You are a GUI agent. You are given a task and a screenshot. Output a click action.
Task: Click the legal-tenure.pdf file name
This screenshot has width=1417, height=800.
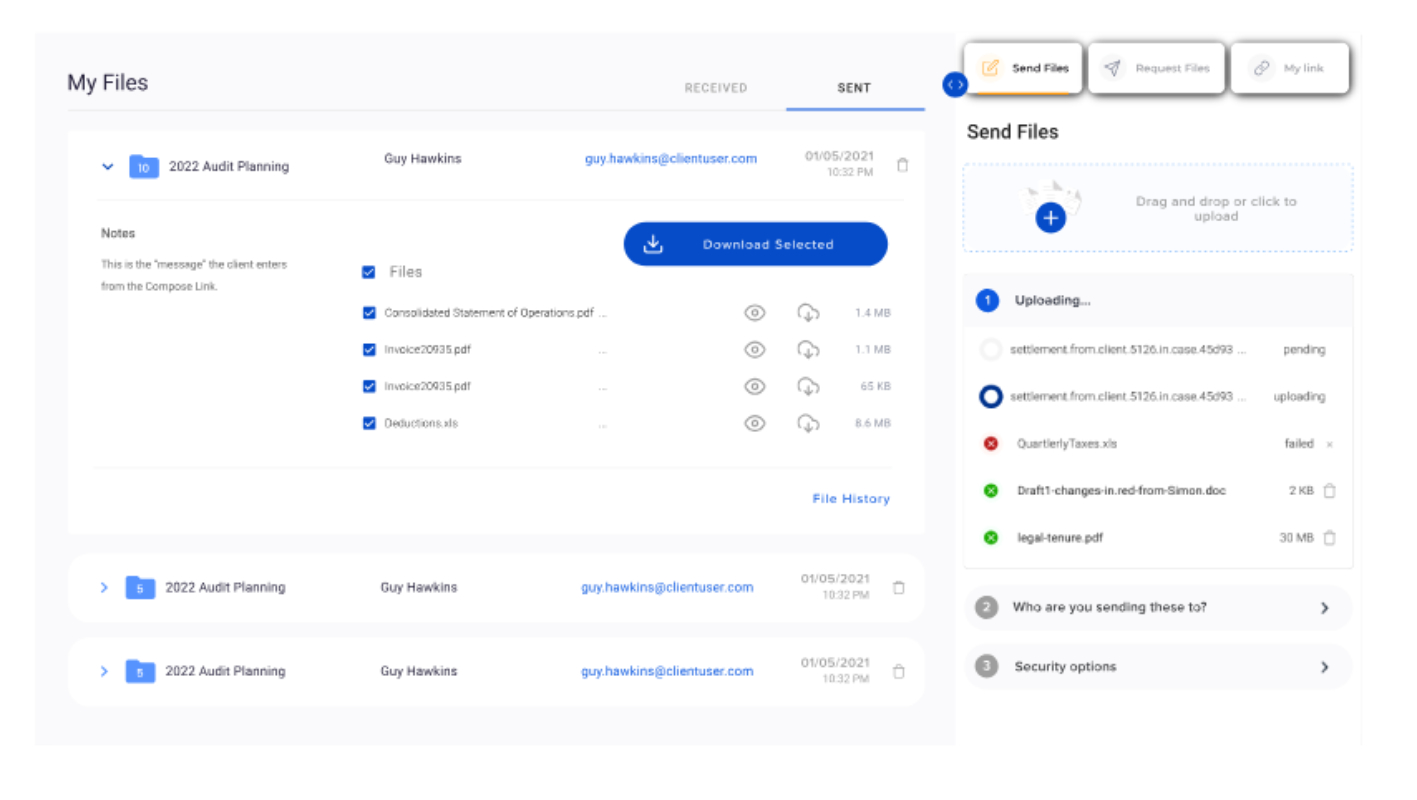point(1059,537)
